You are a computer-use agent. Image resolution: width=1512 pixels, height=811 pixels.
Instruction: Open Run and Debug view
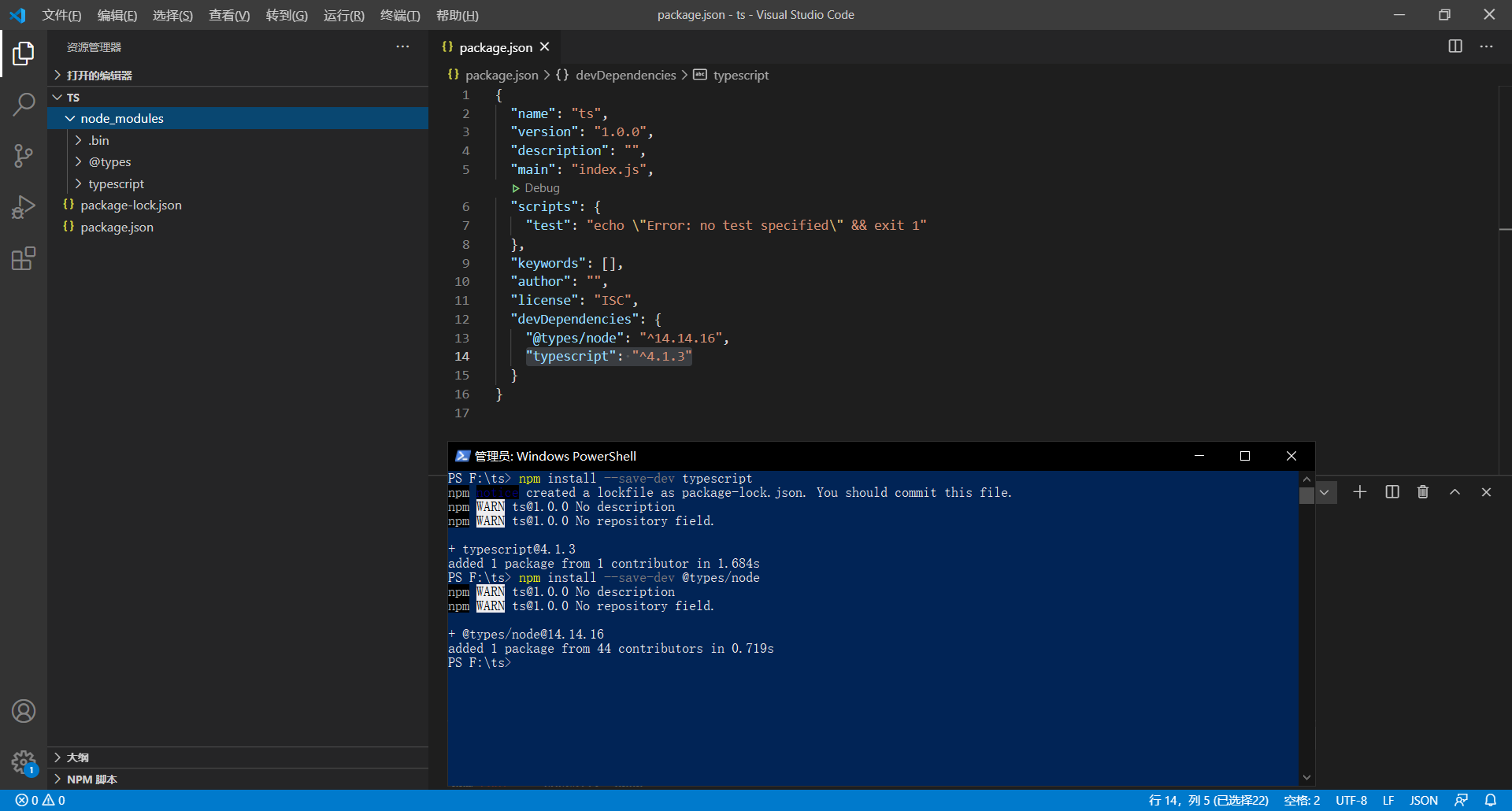coord(24,207)
